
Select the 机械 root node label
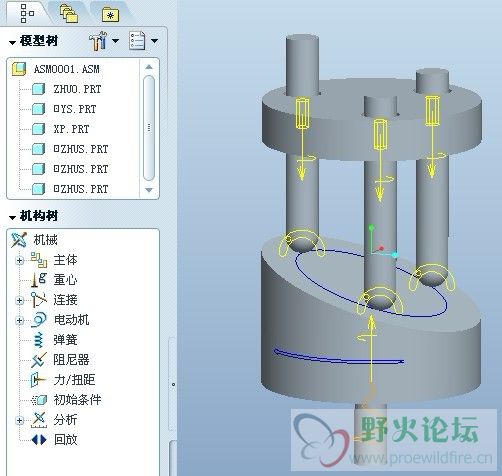[x=46, y=240]
